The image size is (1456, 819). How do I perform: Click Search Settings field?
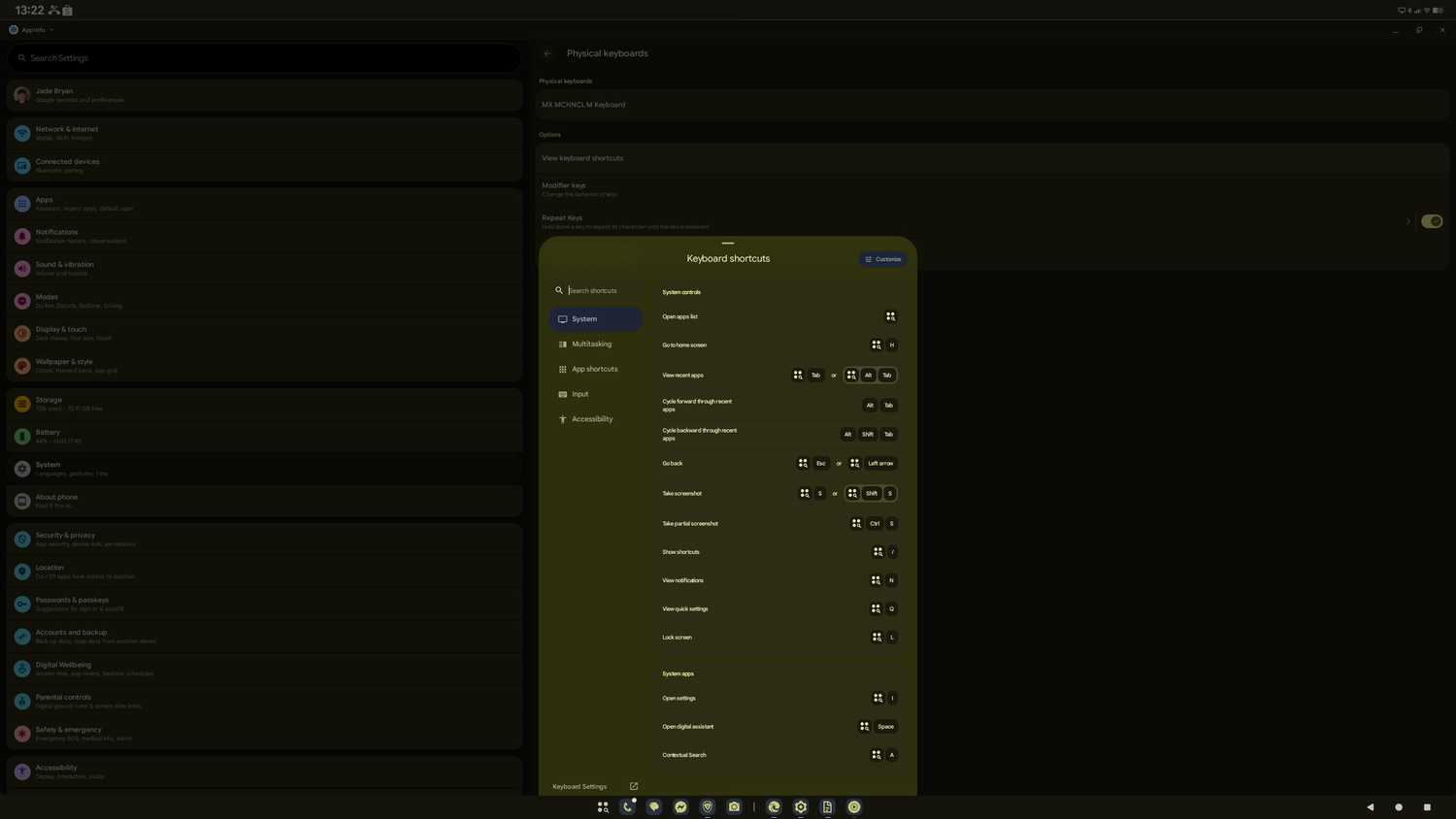tap(264, 58)
